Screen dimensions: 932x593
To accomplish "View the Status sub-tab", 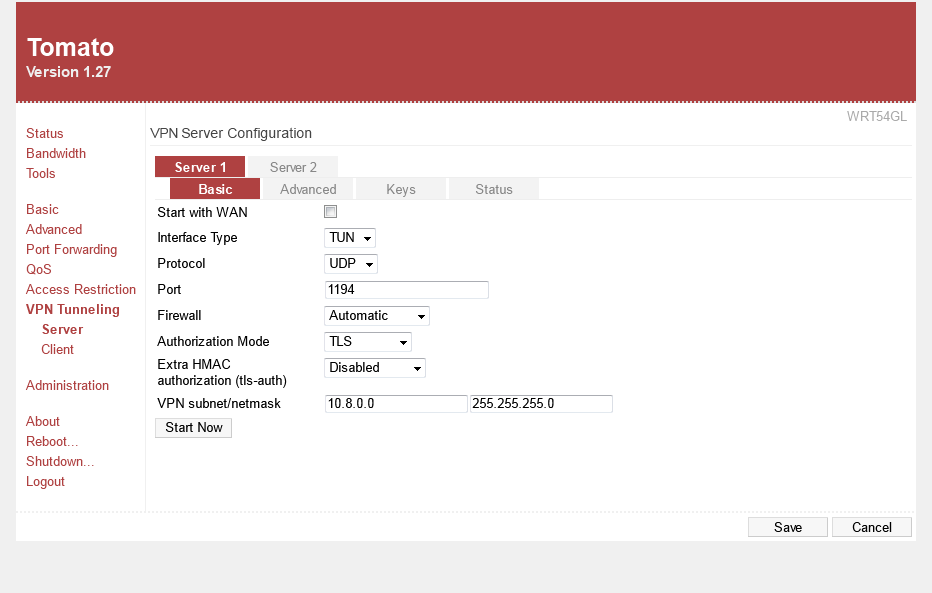I will [493, 189].
